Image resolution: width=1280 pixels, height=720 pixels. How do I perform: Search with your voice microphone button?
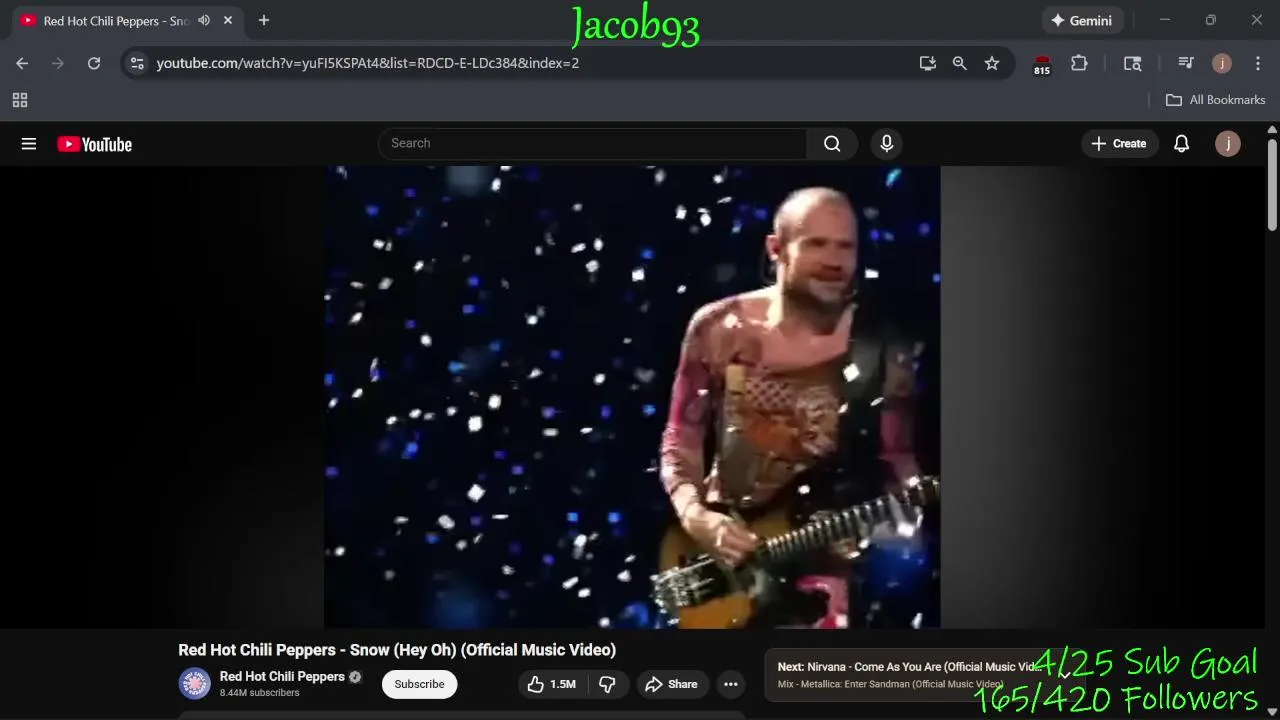tap(886, 143)
